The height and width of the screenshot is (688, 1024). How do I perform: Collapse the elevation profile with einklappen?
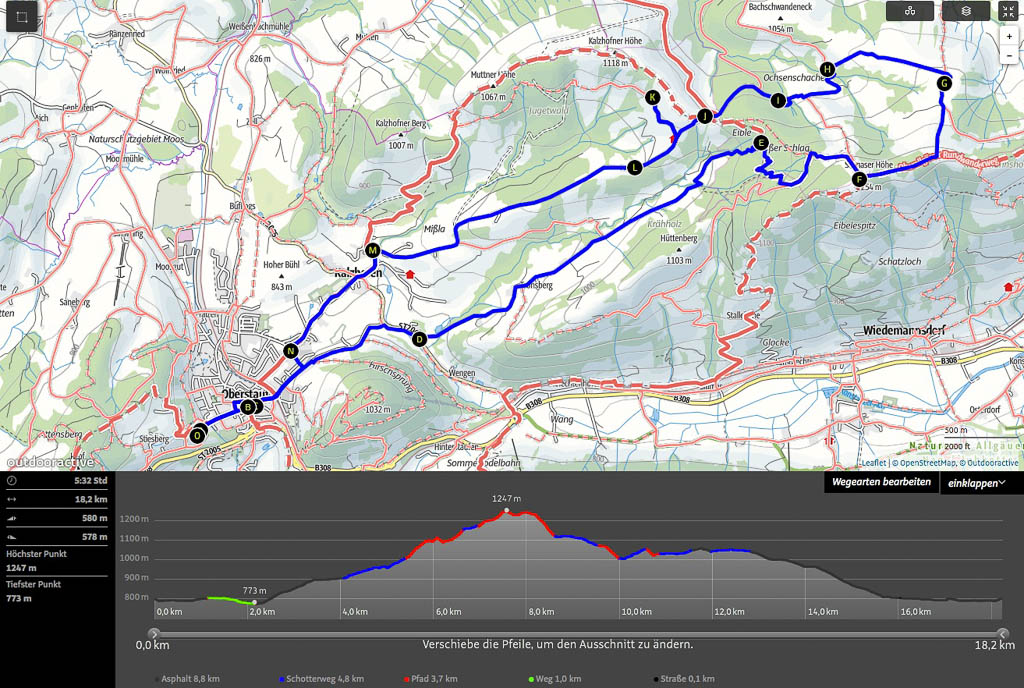[x=979, y=482]
